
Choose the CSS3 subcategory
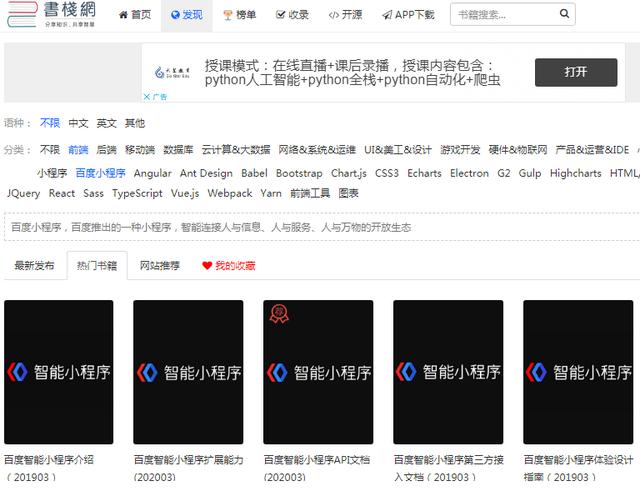[387, 173]
